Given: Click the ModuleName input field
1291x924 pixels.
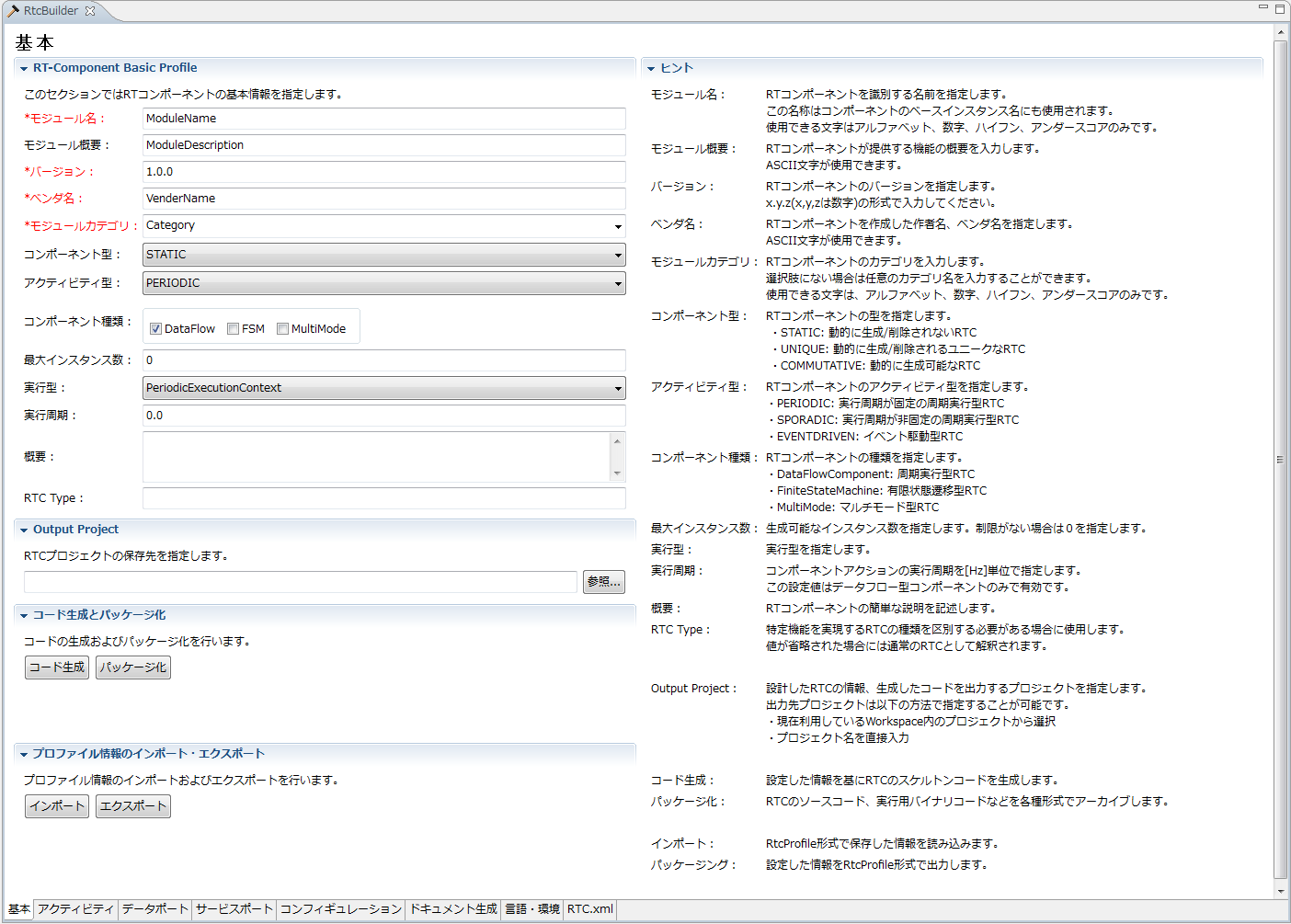Looking at the screenshot, I should point(384,119).
